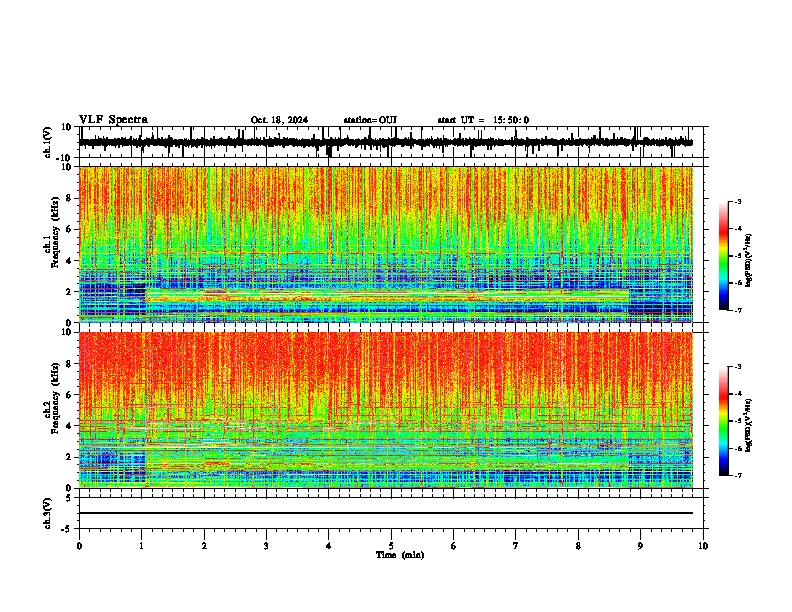Click the "6" tick on ch.2 frequency axis
The height and width of the screenshot is (612, 792).
(69, 395)
